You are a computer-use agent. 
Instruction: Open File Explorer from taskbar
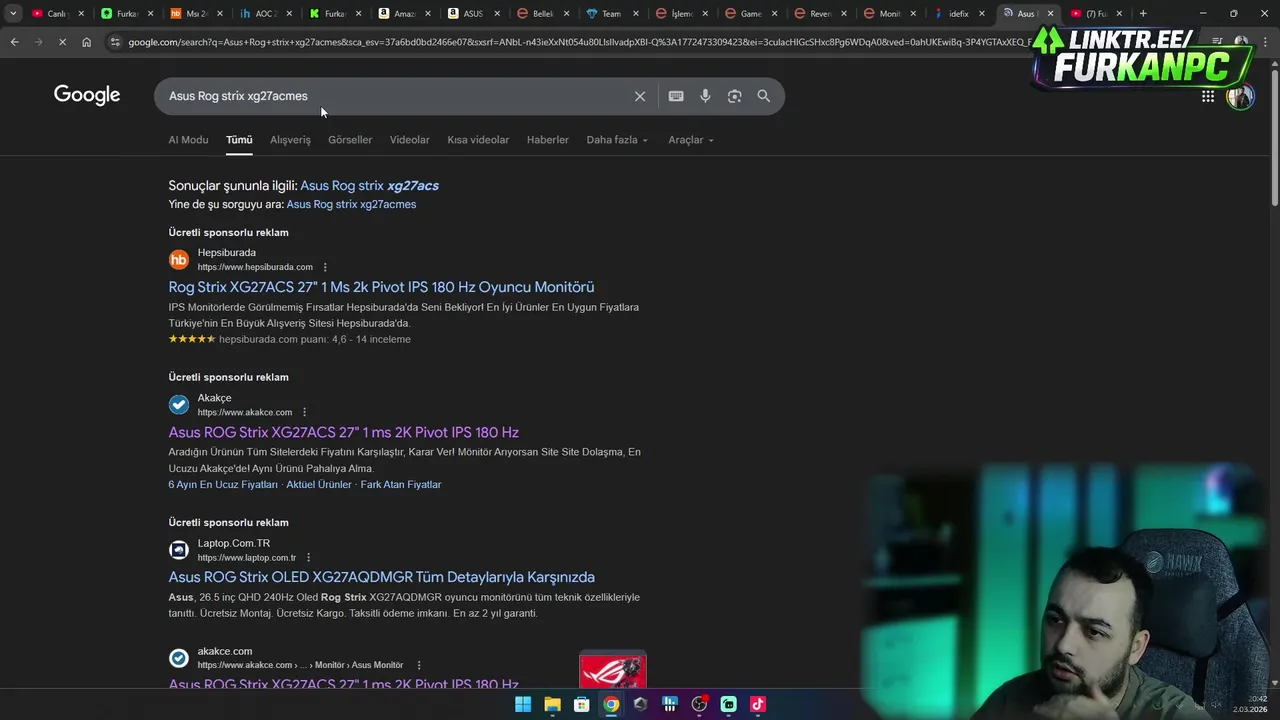[552, 704]
